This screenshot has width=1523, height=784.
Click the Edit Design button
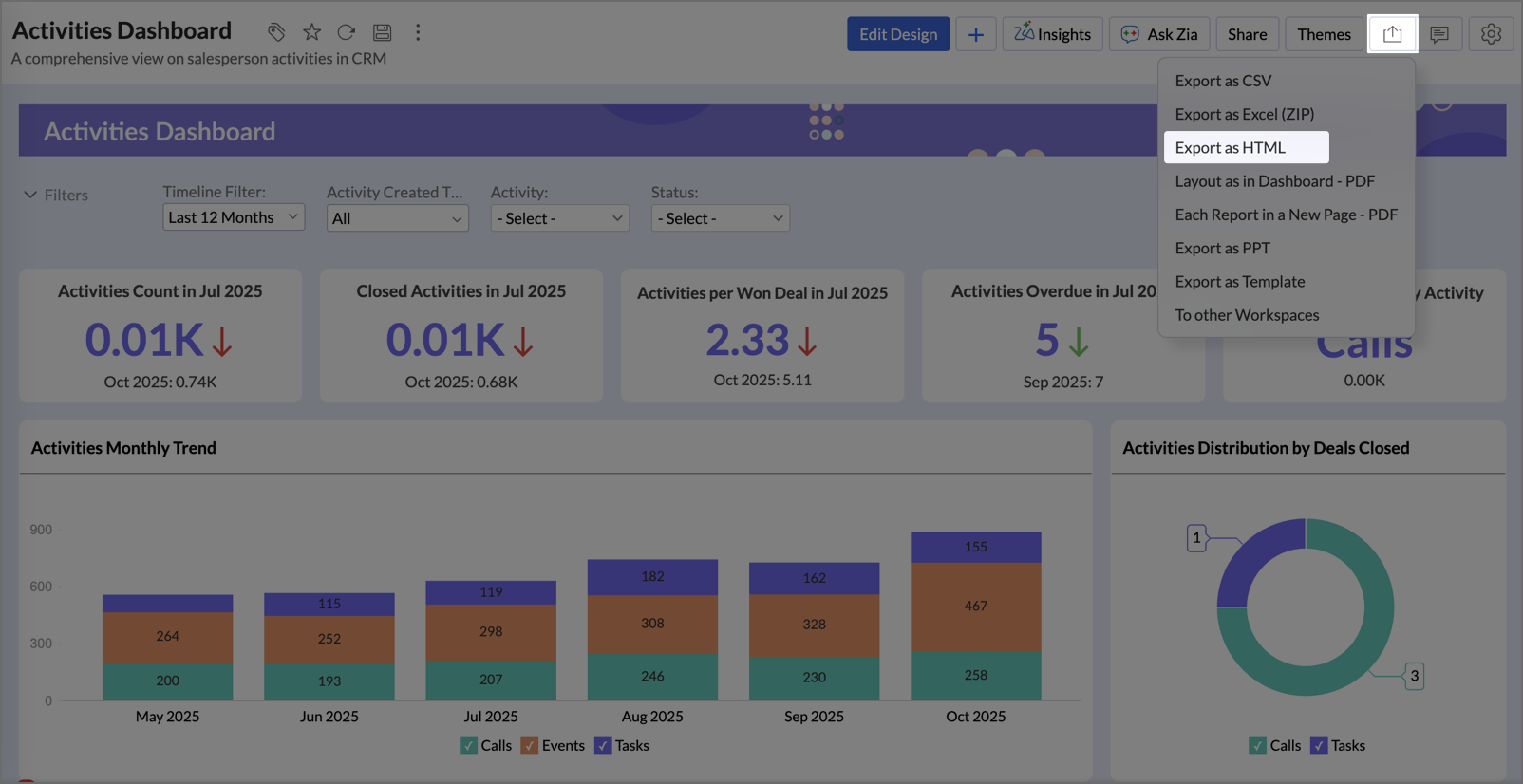(x=897, y=34)
